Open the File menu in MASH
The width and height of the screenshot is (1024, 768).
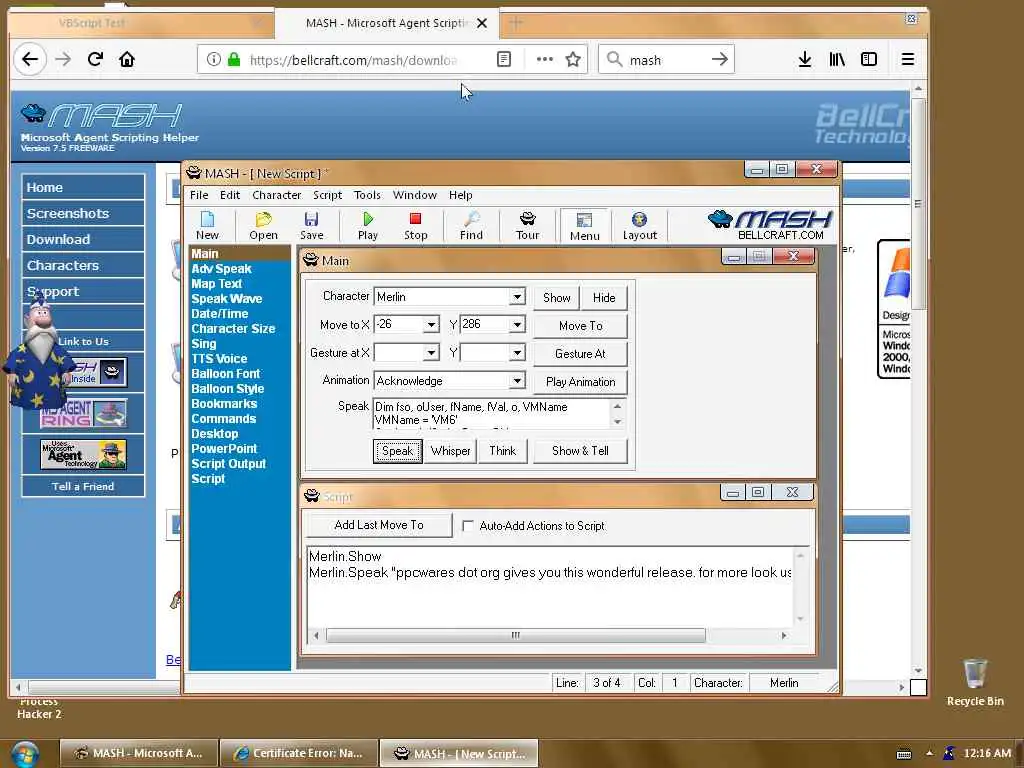(x=199, y=195)
